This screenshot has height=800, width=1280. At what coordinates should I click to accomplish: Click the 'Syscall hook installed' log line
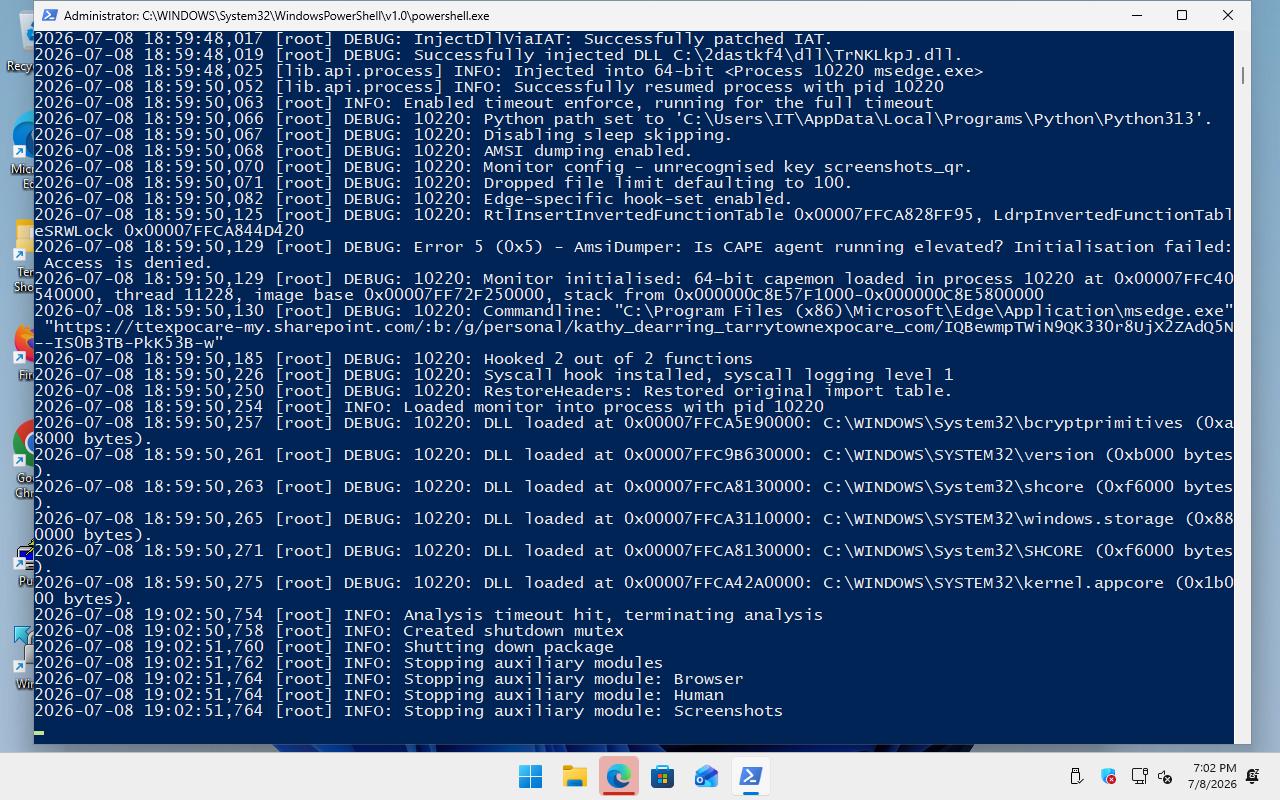493,375
